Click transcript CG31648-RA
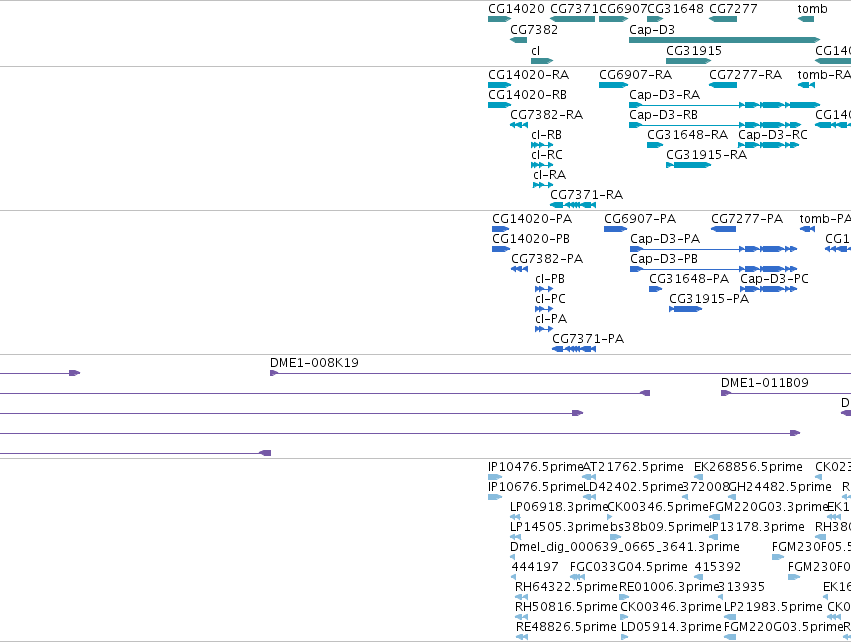 pyautogui.click(x=655, y=145)
